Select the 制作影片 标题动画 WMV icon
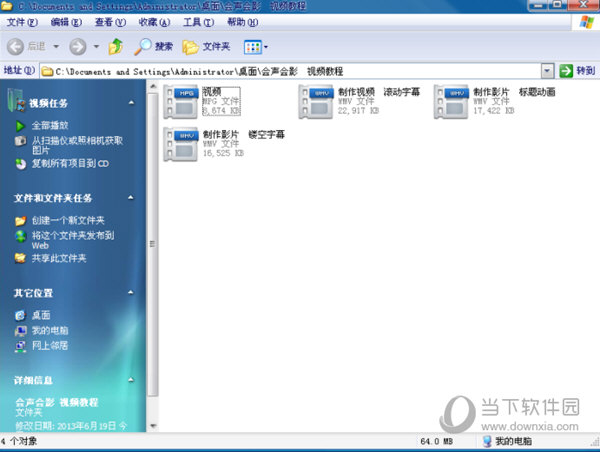600x452 pixels. [x=451, y=101]
